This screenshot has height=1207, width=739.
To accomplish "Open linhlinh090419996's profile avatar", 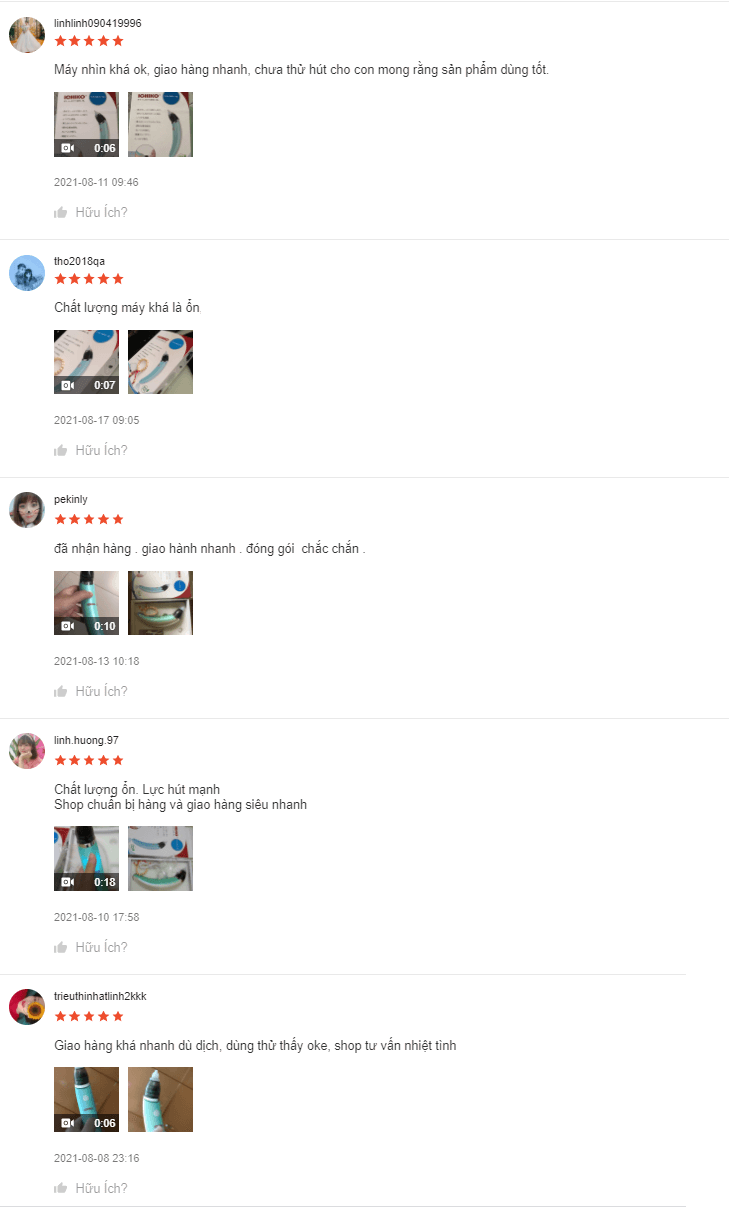I will [x=27, y=35].
